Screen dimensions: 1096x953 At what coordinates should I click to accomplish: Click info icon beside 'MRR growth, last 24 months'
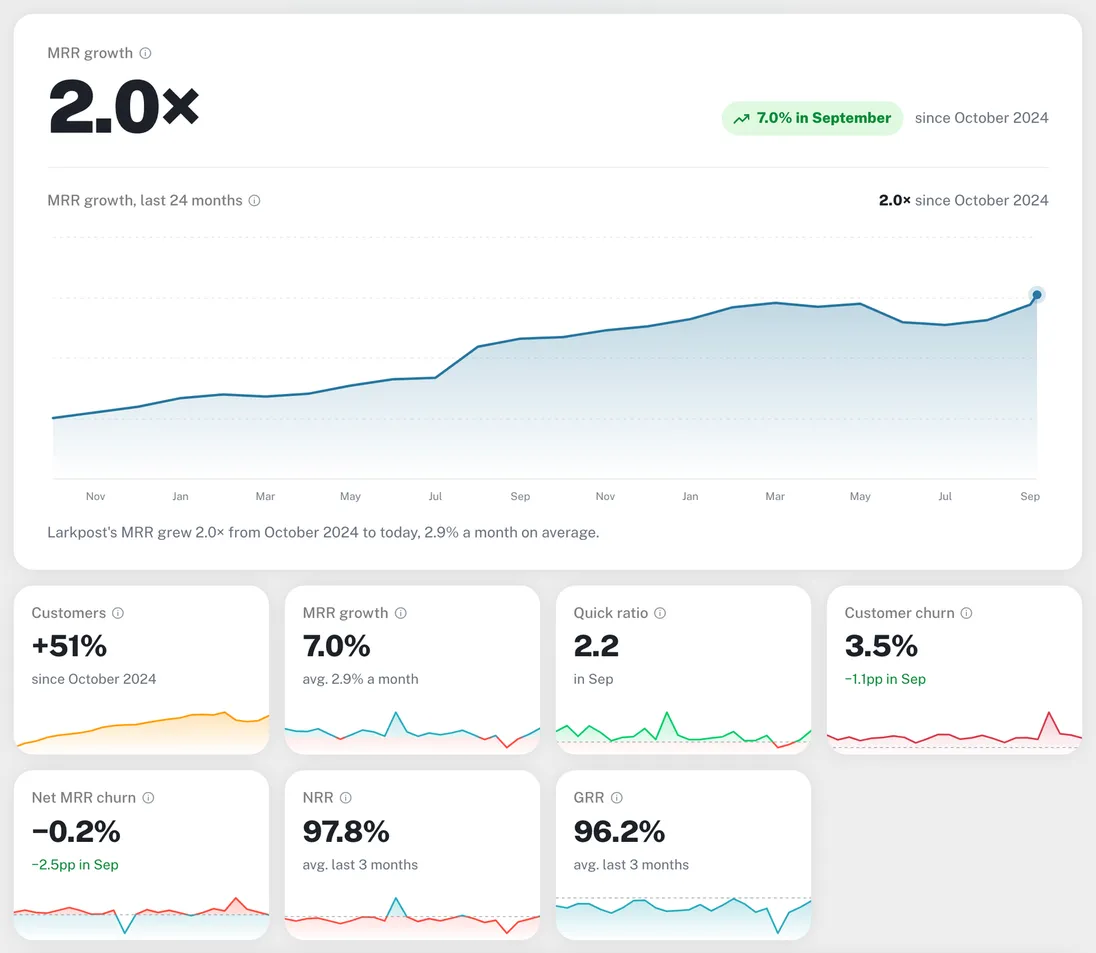(x=254, y=201)
